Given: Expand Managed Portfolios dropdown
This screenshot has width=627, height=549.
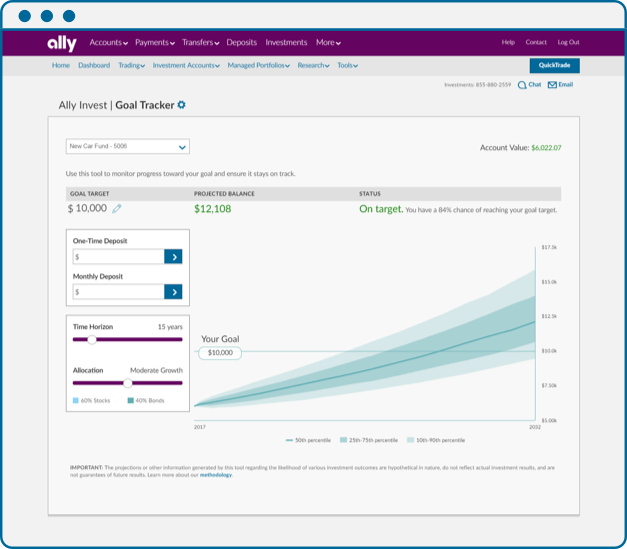Looking at the screenshot, I should pos(258,65).
